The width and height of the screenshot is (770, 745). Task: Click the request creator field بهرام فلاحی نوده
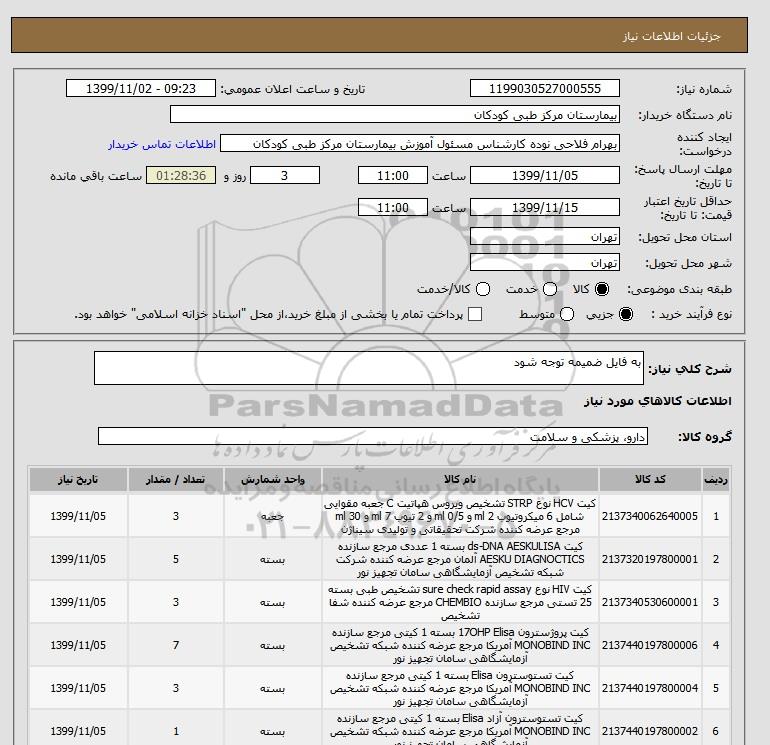(x=420, y=144)
